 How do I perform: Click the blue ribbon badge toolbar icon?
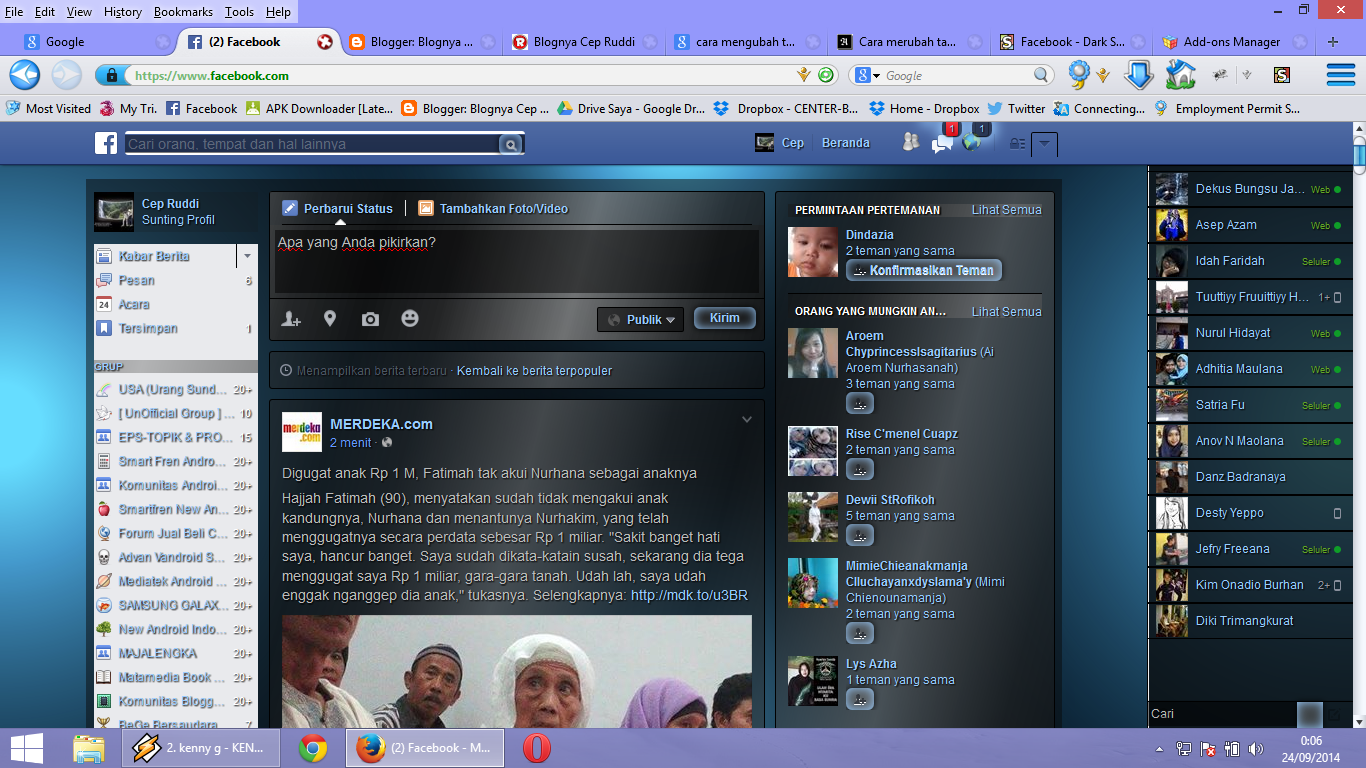1078,74
